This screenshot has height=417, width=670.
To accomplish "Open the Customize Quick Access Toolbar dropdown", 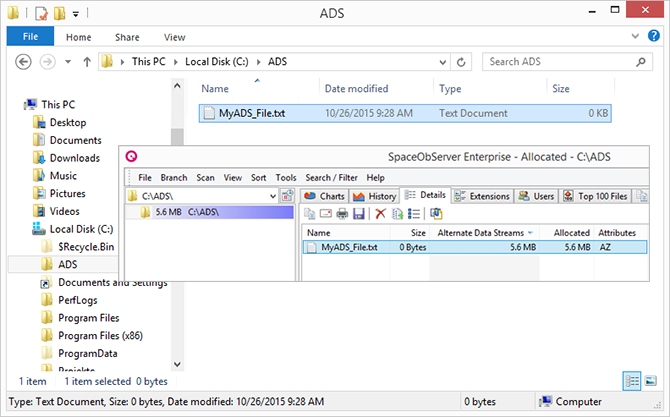I will click(76, 14).
